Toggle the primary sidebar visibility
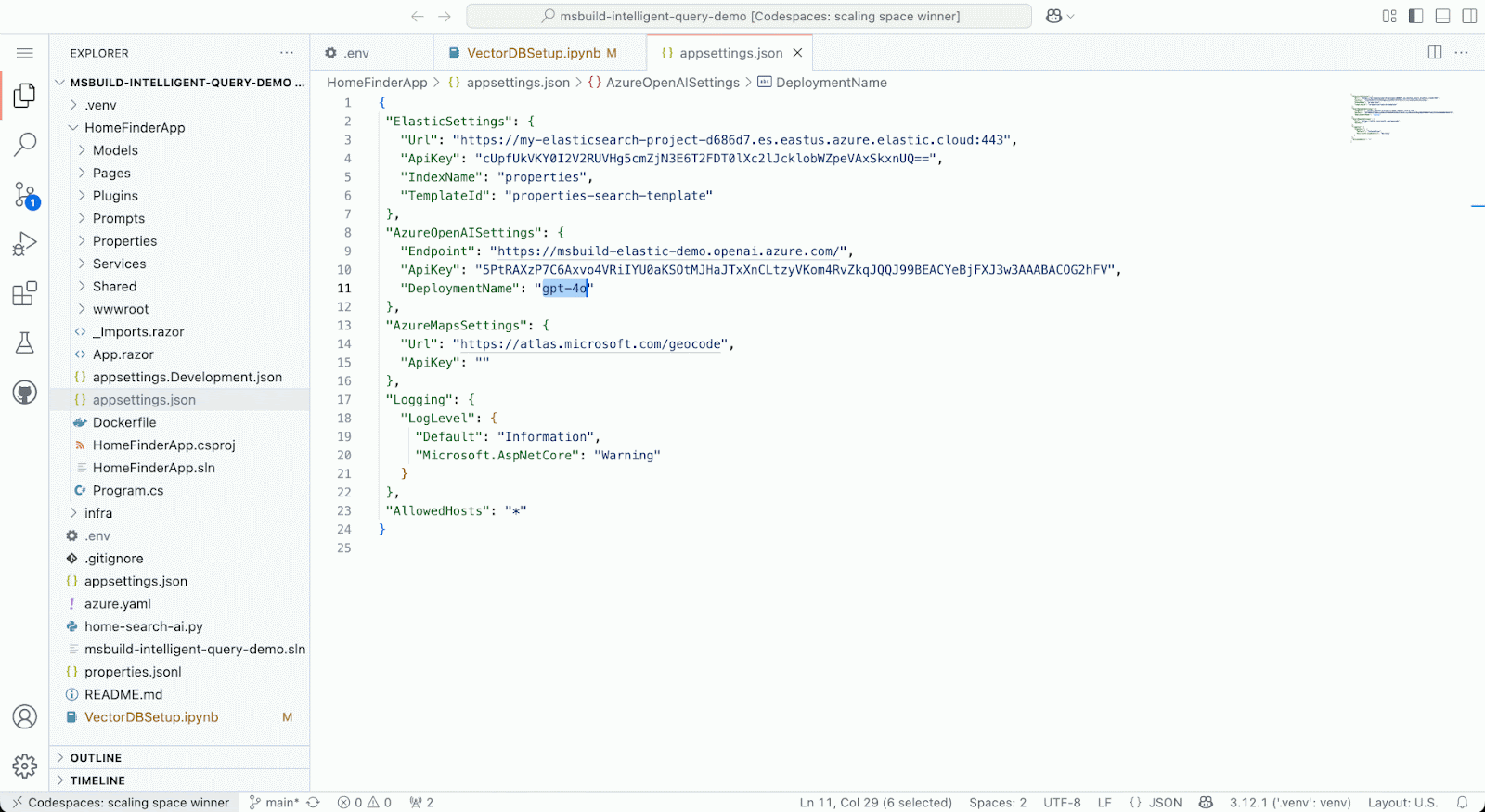The image size is (1485, 812). [x=1415, y=16]
